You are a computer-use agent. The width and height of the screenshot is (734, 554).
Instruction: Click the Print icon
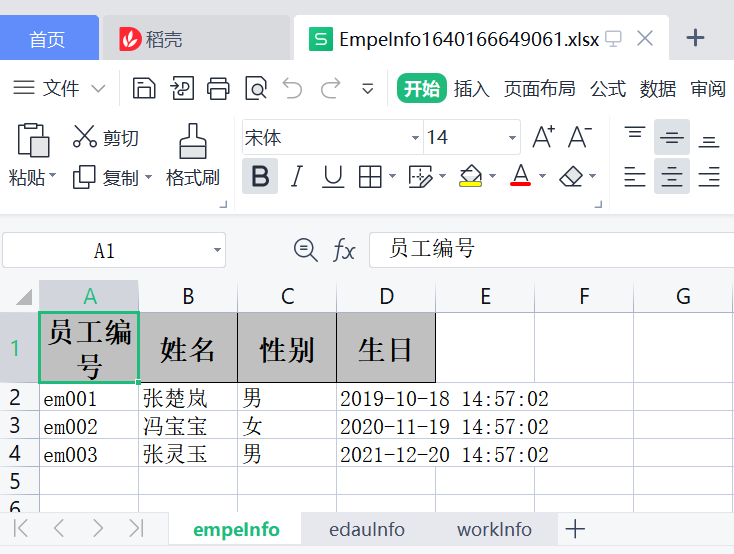point(218,89)
